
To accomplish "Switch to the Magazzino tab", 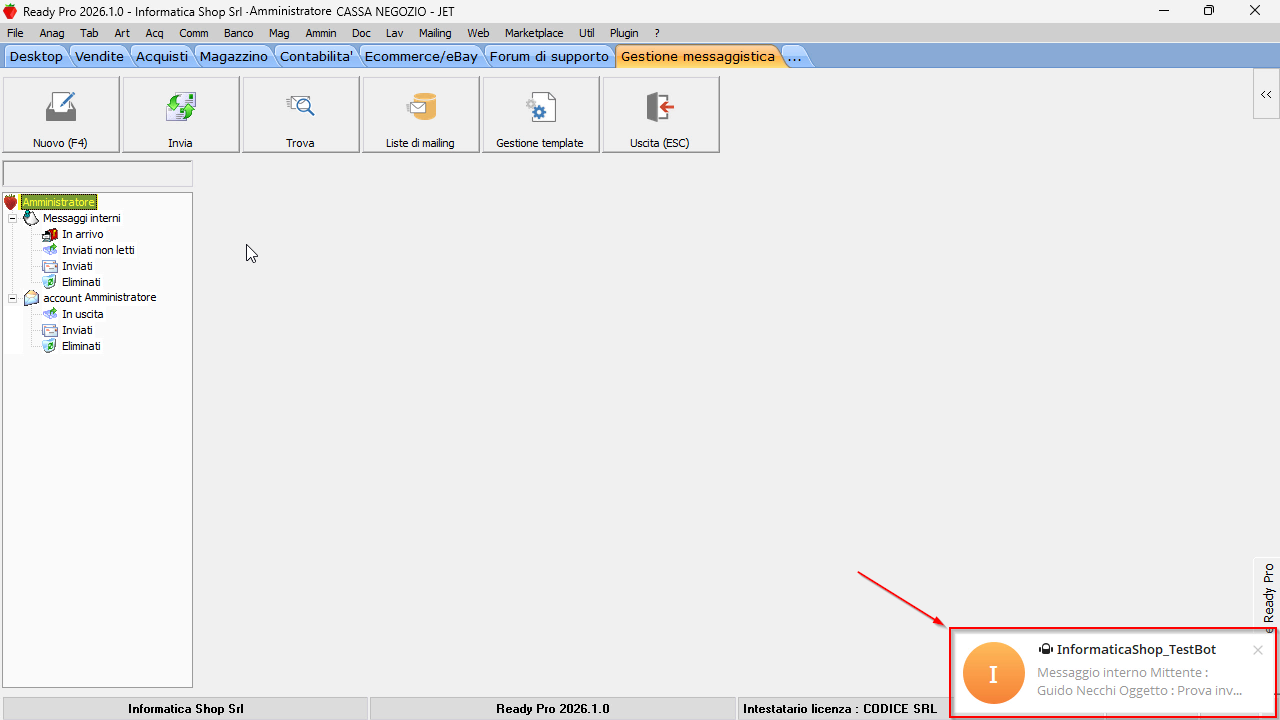I will coord(234,57).
